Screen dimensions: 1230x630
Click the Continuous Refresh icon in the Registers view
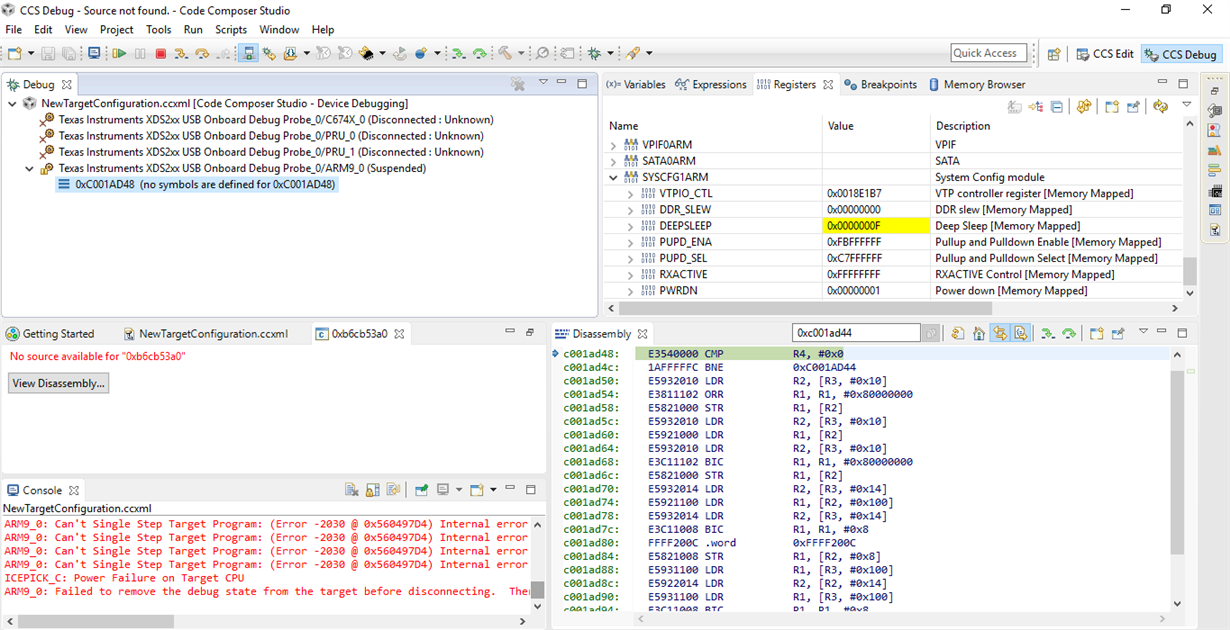click(1084, 106)
